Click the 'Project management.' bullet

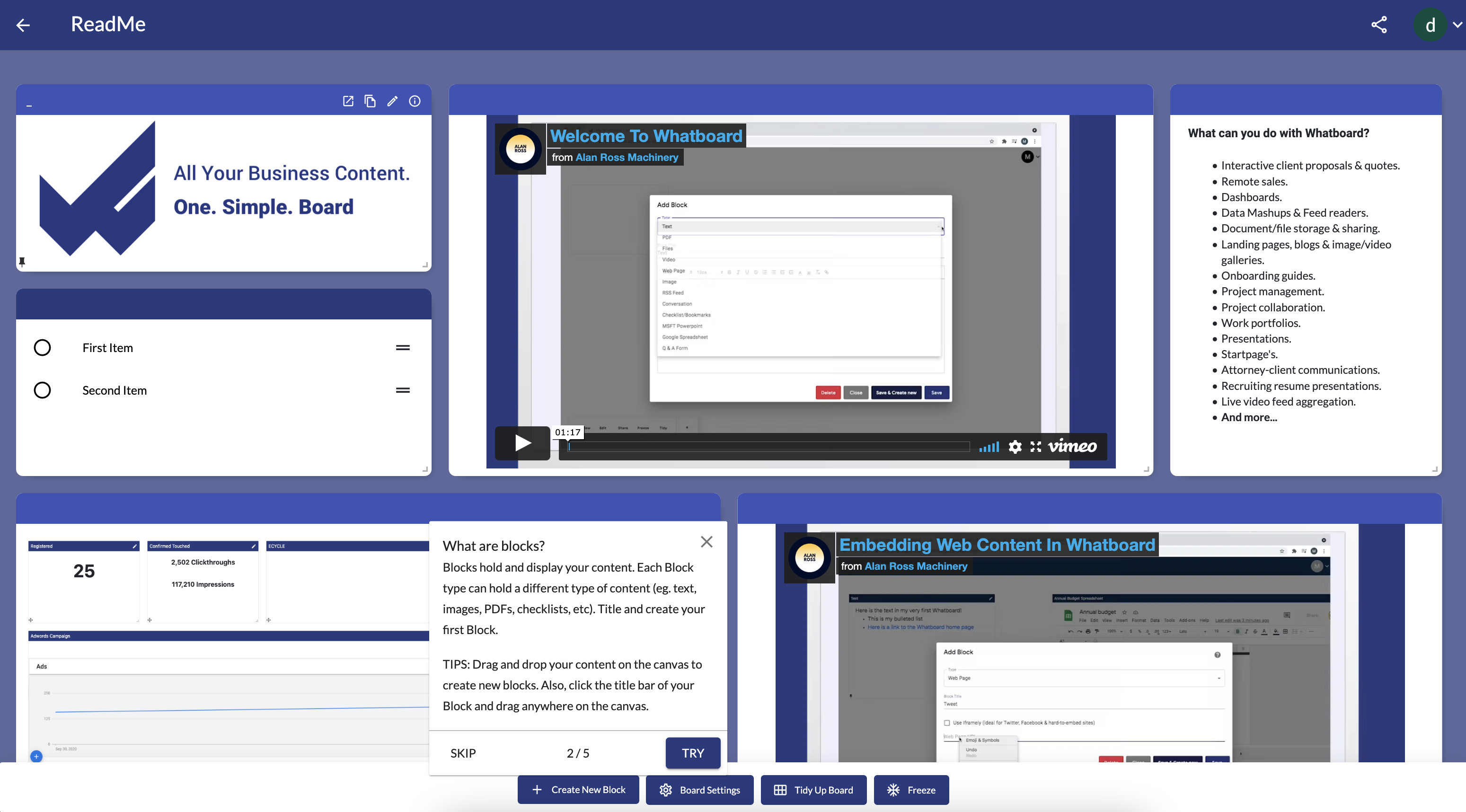point(1272,291)
